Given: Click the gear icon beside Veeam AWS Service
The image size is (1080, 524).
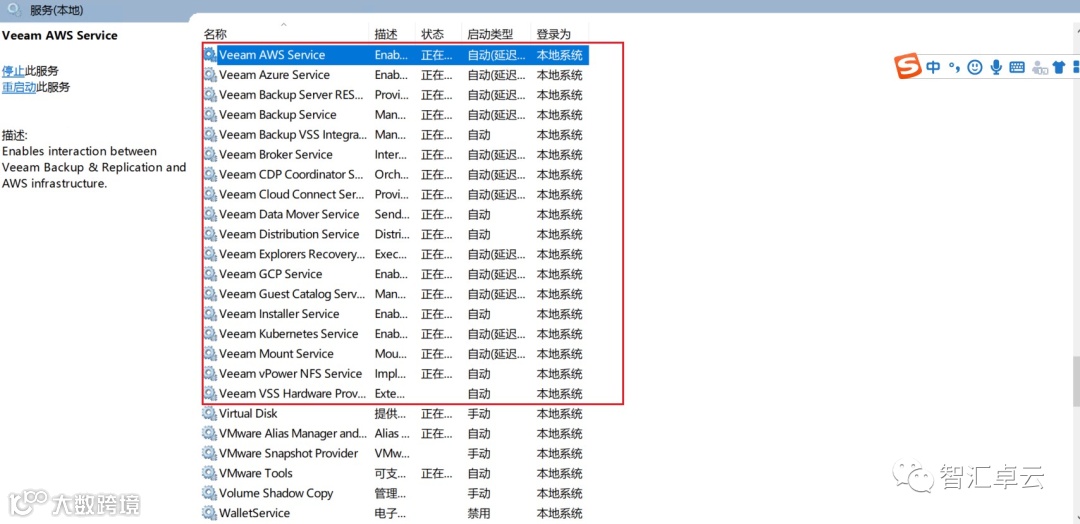Looking at the screenshot, I should 209,54.
